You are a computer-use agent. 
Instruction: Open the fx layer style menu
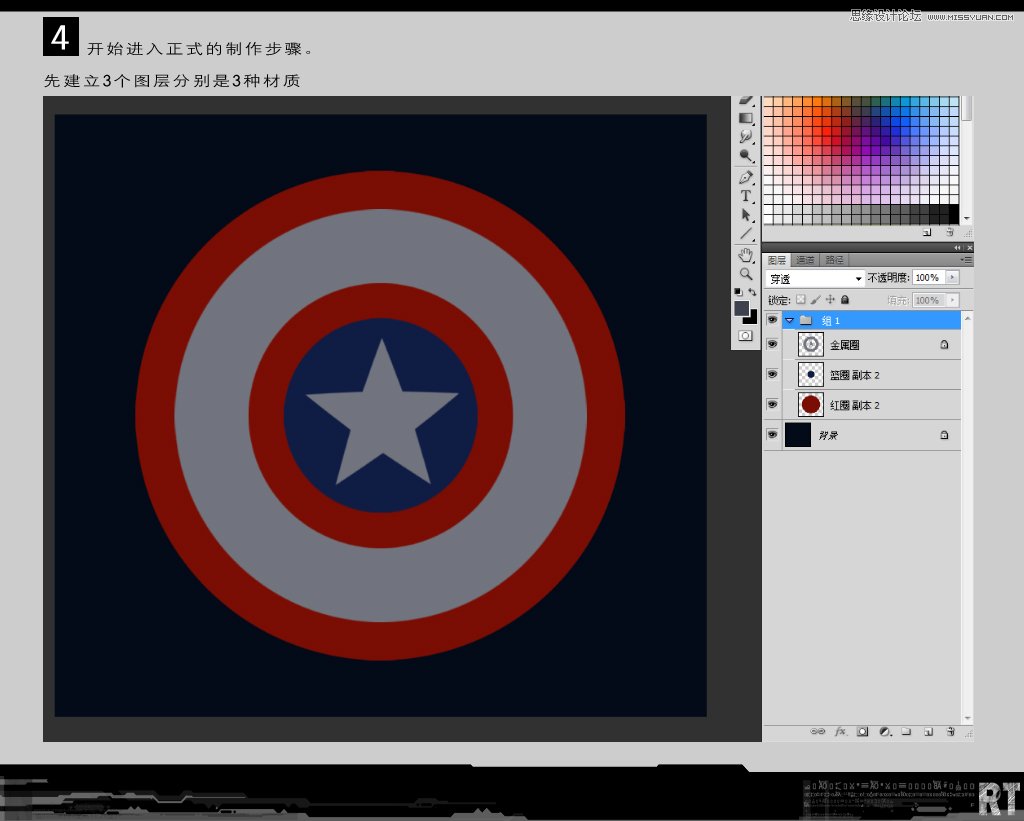click(x=840, y=732)
